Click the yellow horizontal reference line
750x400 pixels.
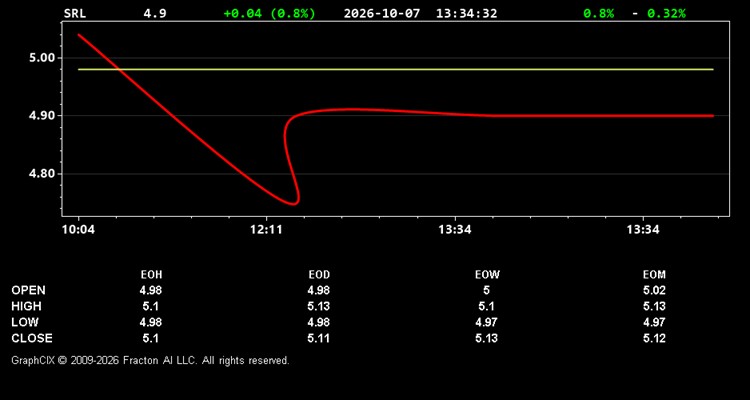pos(396,69)
